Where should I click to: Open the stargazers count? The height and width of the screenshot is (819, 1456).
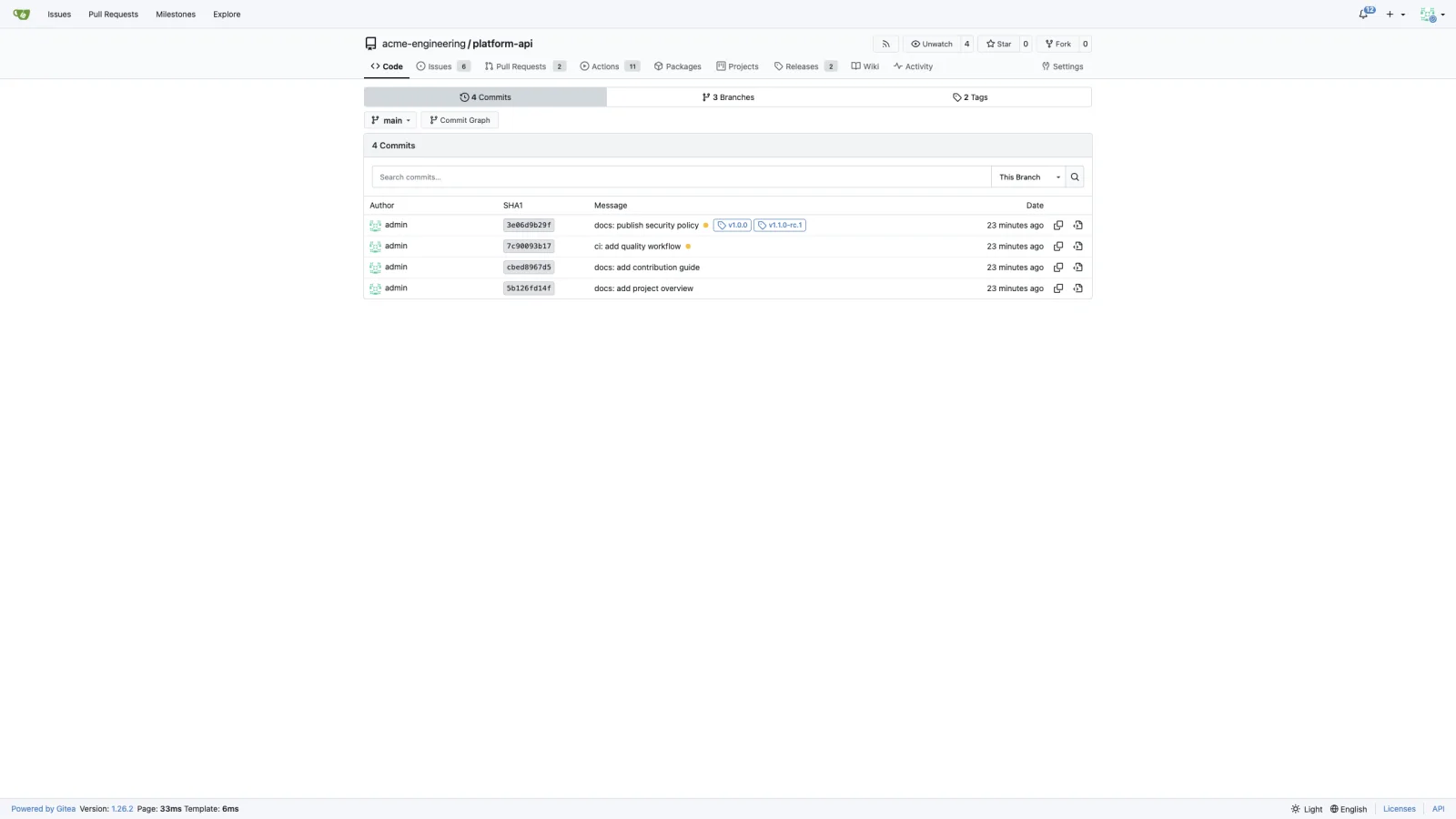(1026, 44)
